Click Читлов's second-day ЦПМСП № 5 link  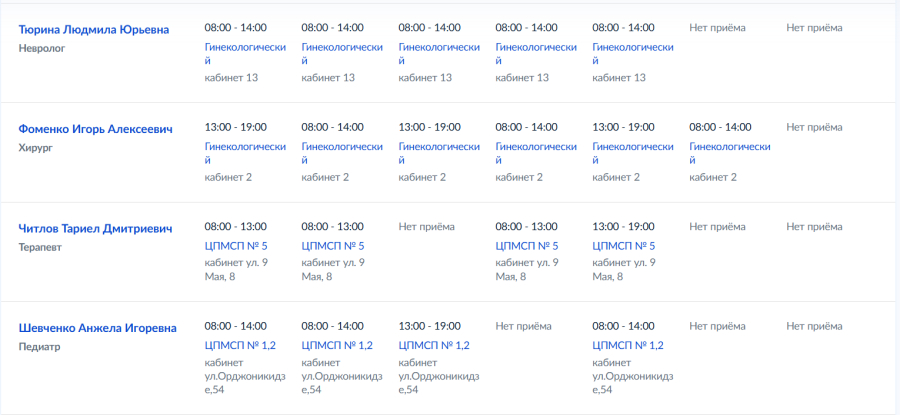coord(333,246)
